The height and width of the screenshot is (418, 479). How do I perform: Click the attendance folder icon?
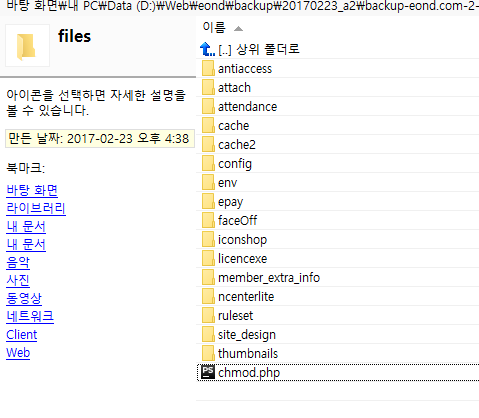coord(208,106)
